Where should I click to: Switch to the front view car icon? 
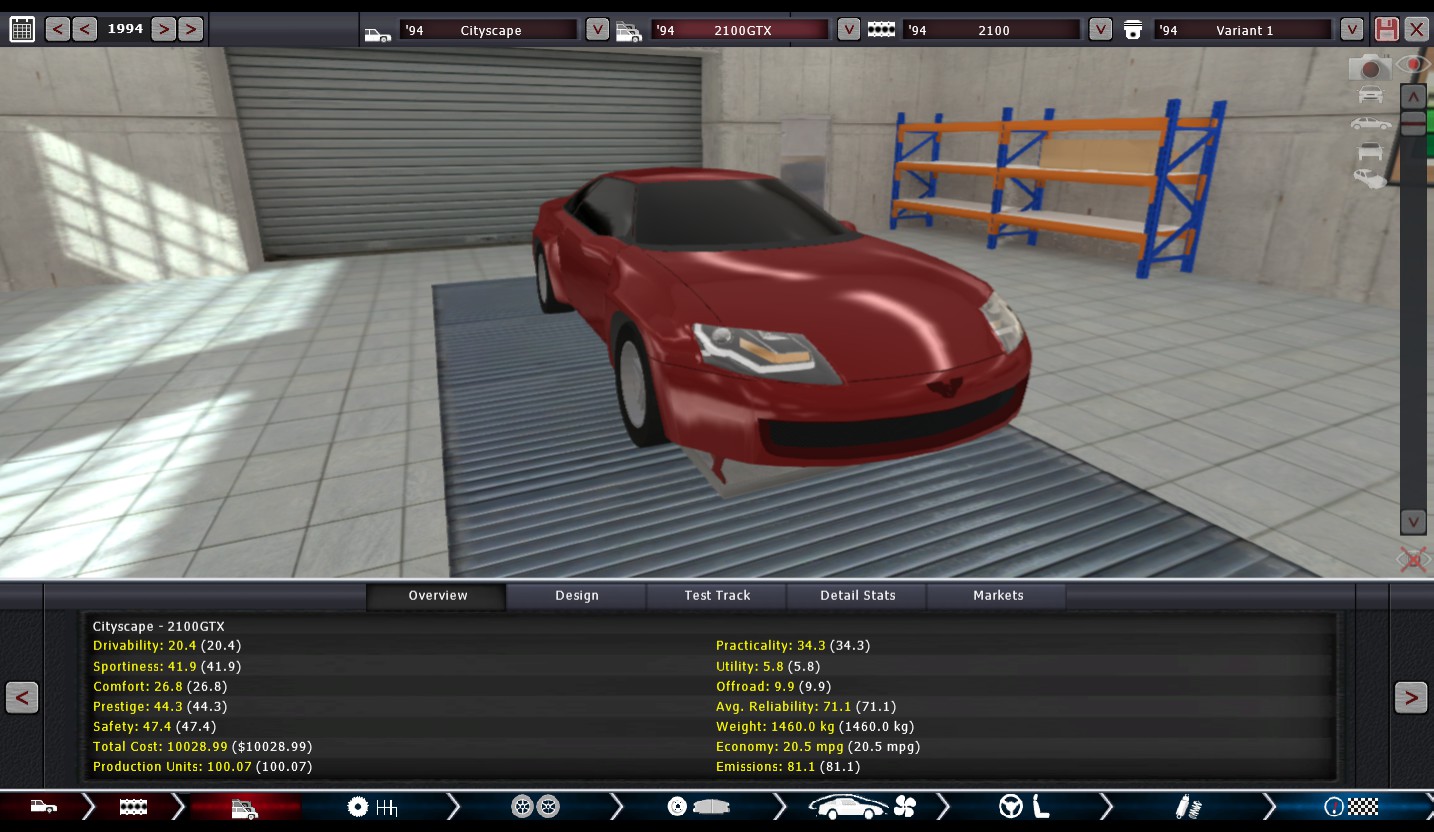1370,95
